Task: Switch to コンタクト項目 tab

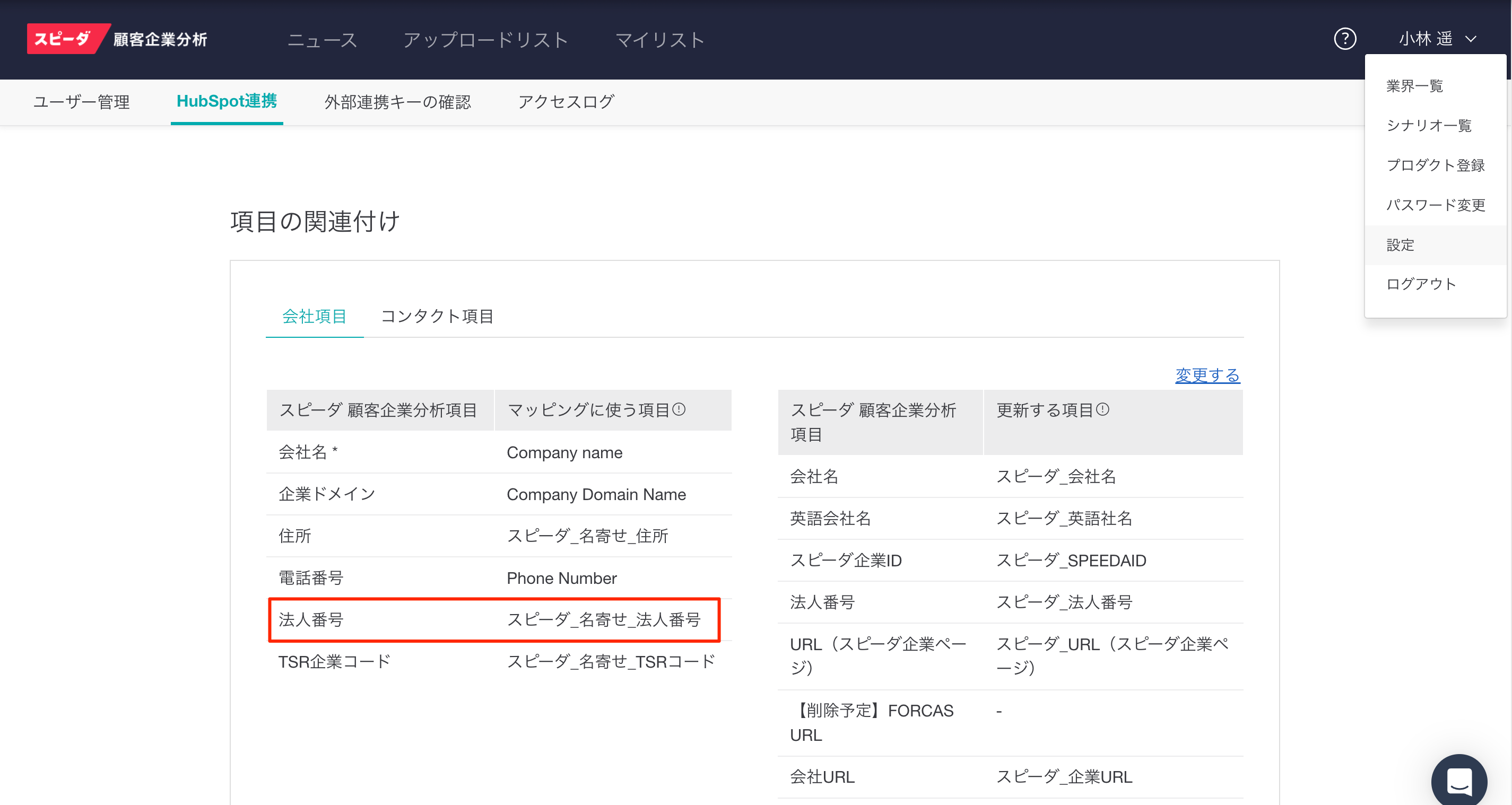Action: [x=437, y=316]
